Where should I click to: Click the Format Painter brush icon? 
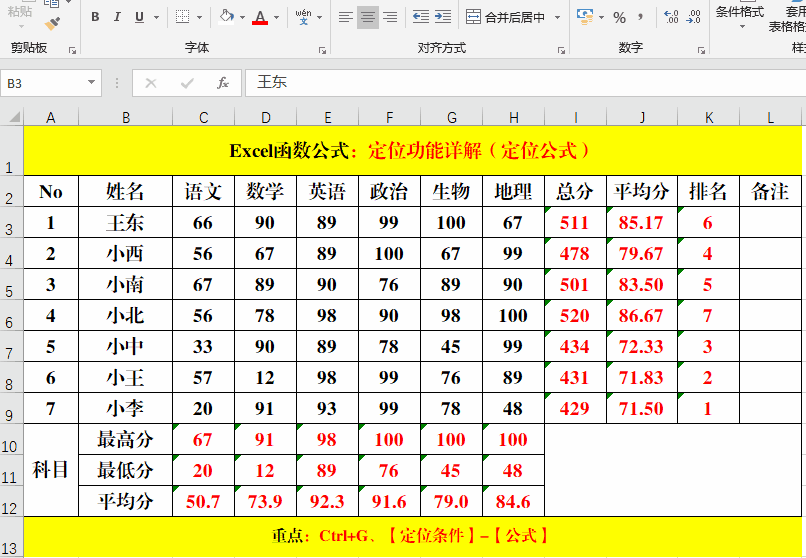pyautogui.click(x=52, y=21)
